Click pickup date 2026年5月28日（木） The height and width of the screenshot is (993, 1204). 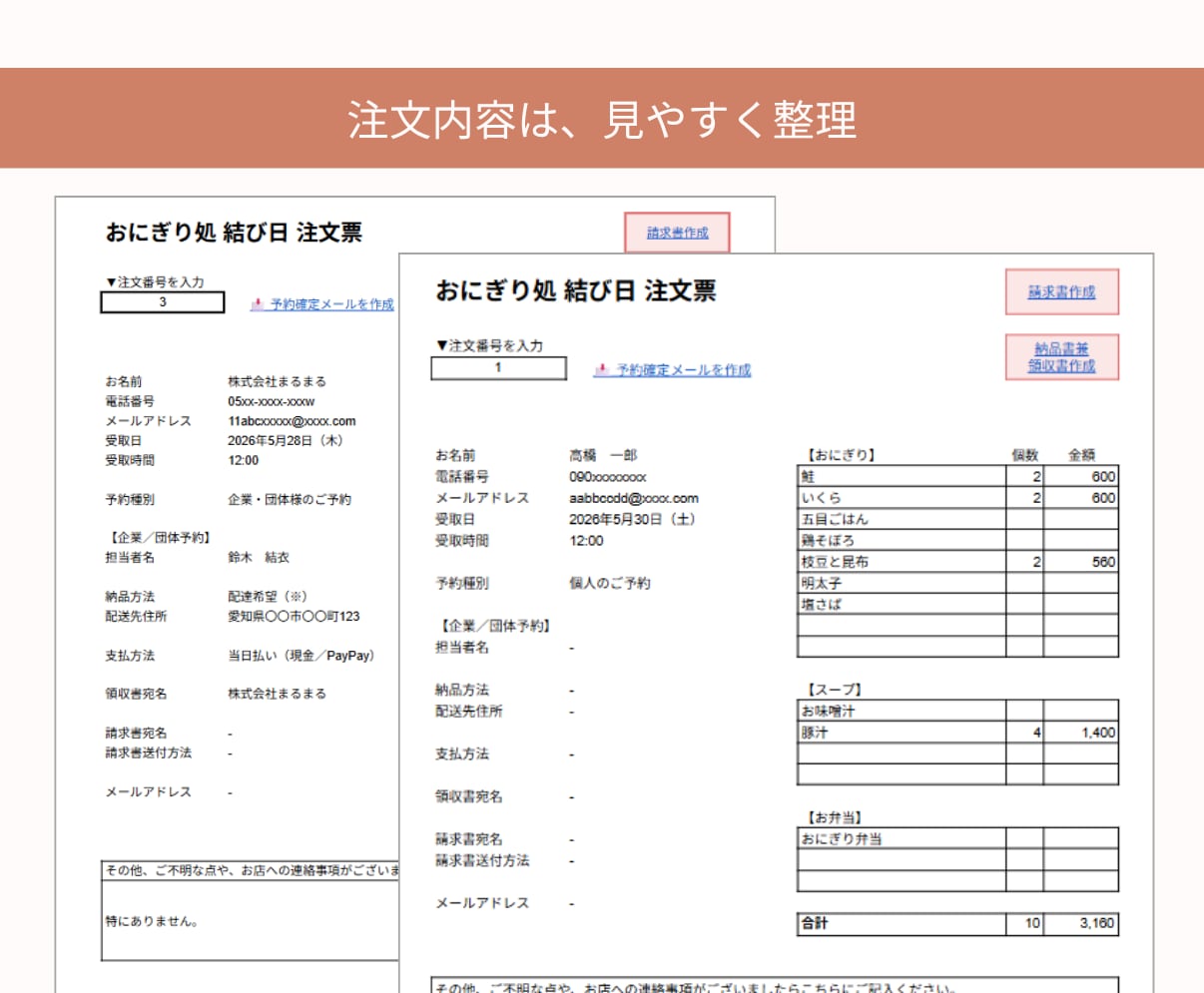pyautogui.click(x=286, y=440)
